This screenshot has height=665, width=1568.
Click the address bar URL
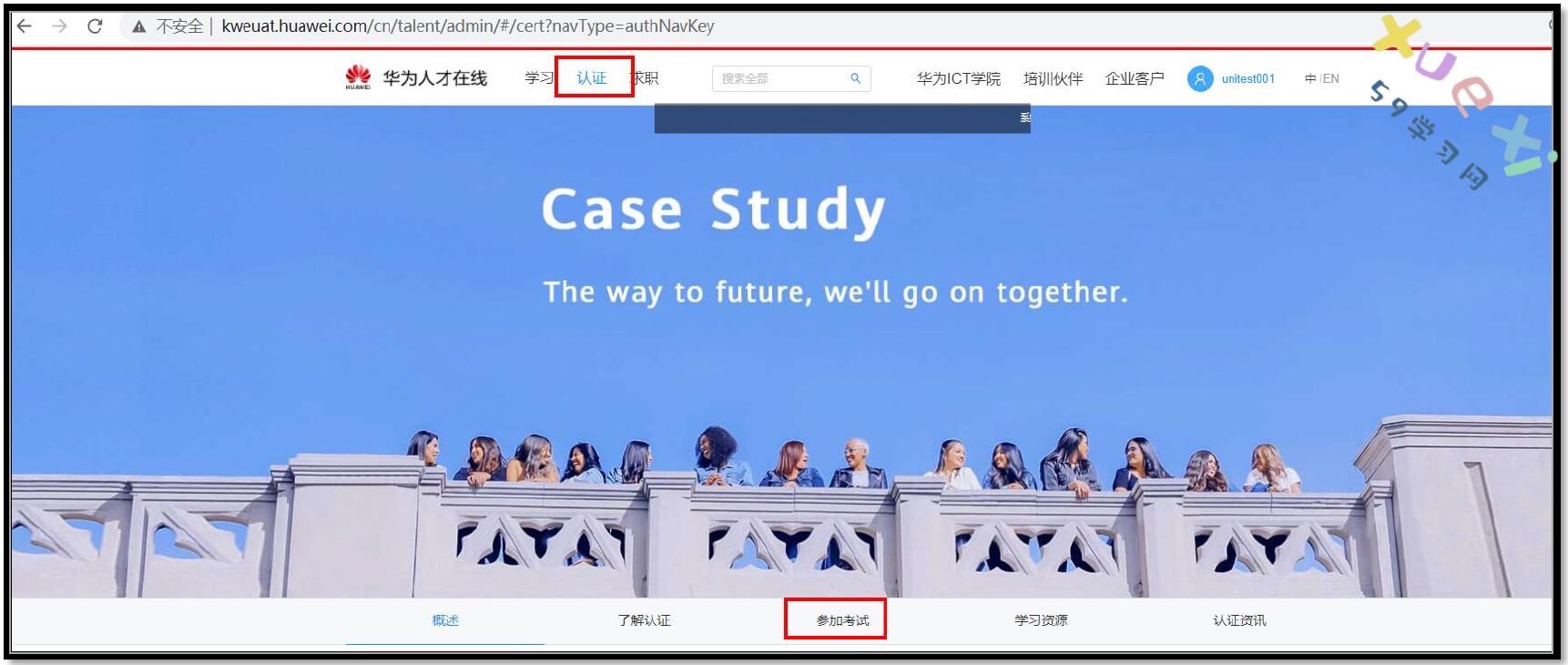pos(467,26)
